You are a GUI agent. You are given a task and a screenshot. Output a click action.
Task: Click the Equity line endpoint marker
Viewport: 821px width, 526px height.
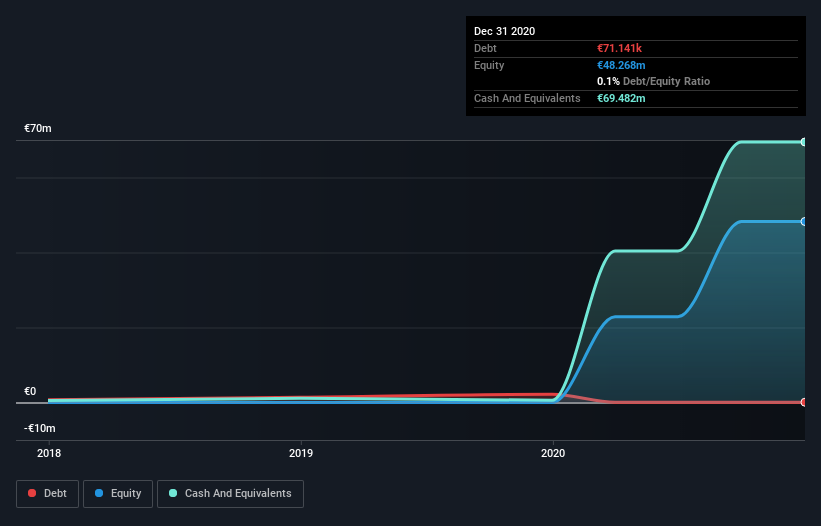click(x=803, y=221)
